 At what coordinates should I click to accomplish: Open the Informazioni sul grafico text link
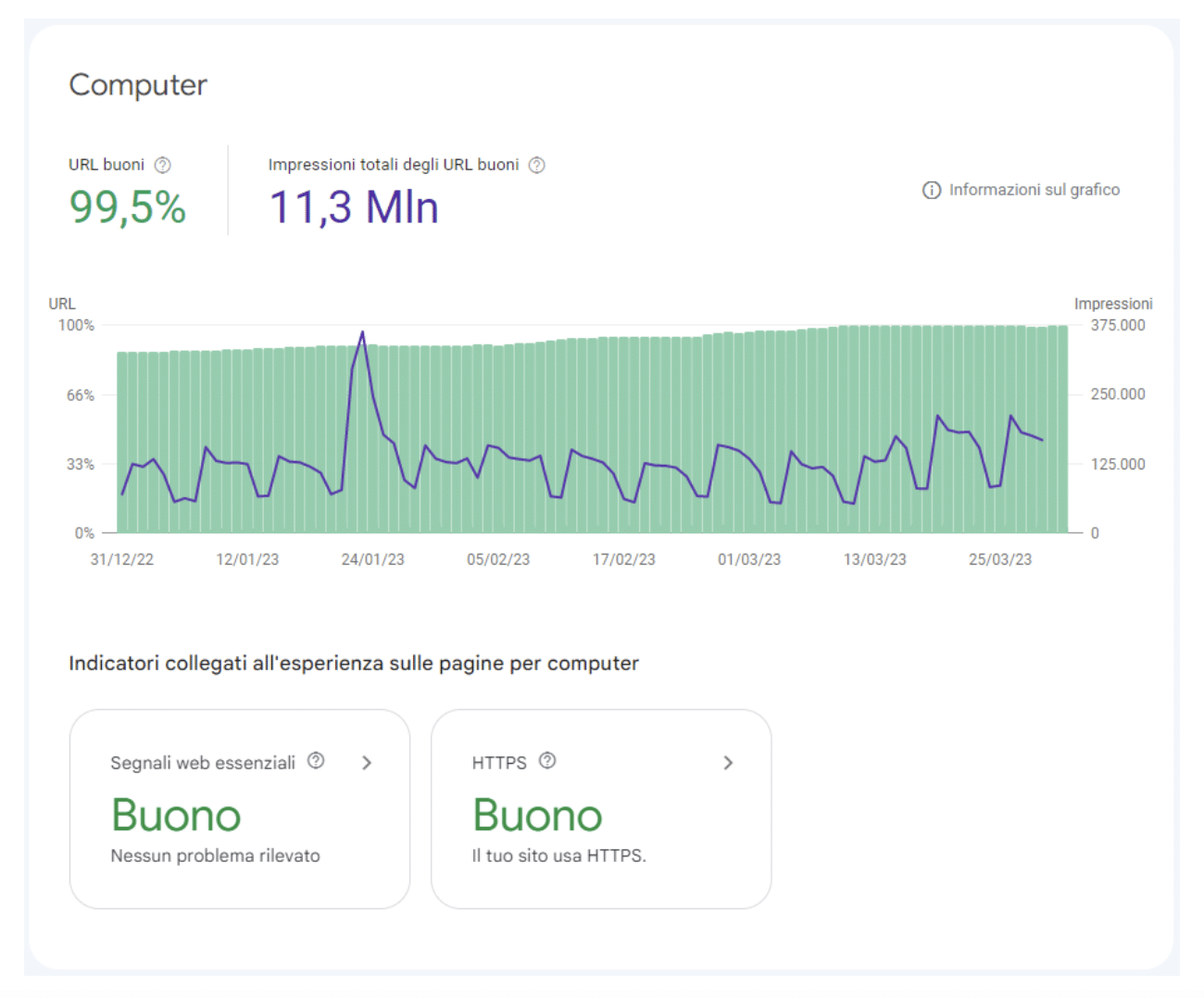point(1034,190)
